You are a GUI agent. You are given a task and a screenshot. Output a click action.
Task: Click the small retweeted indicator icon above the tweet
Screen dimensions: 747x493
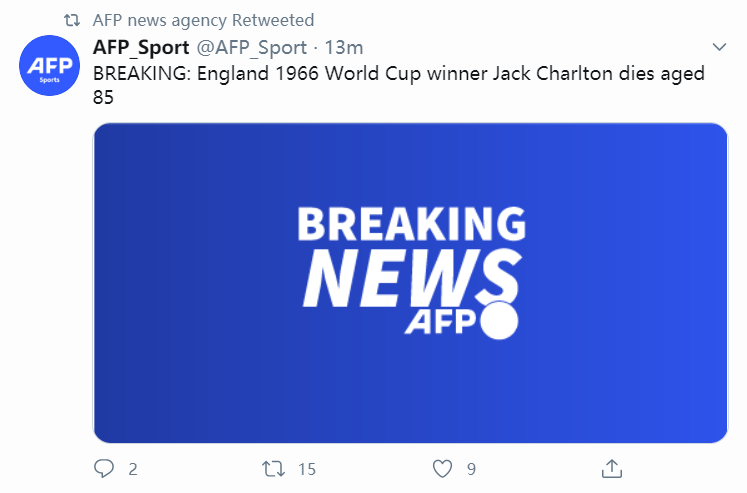pyautogui.click(x=71, y=20)
